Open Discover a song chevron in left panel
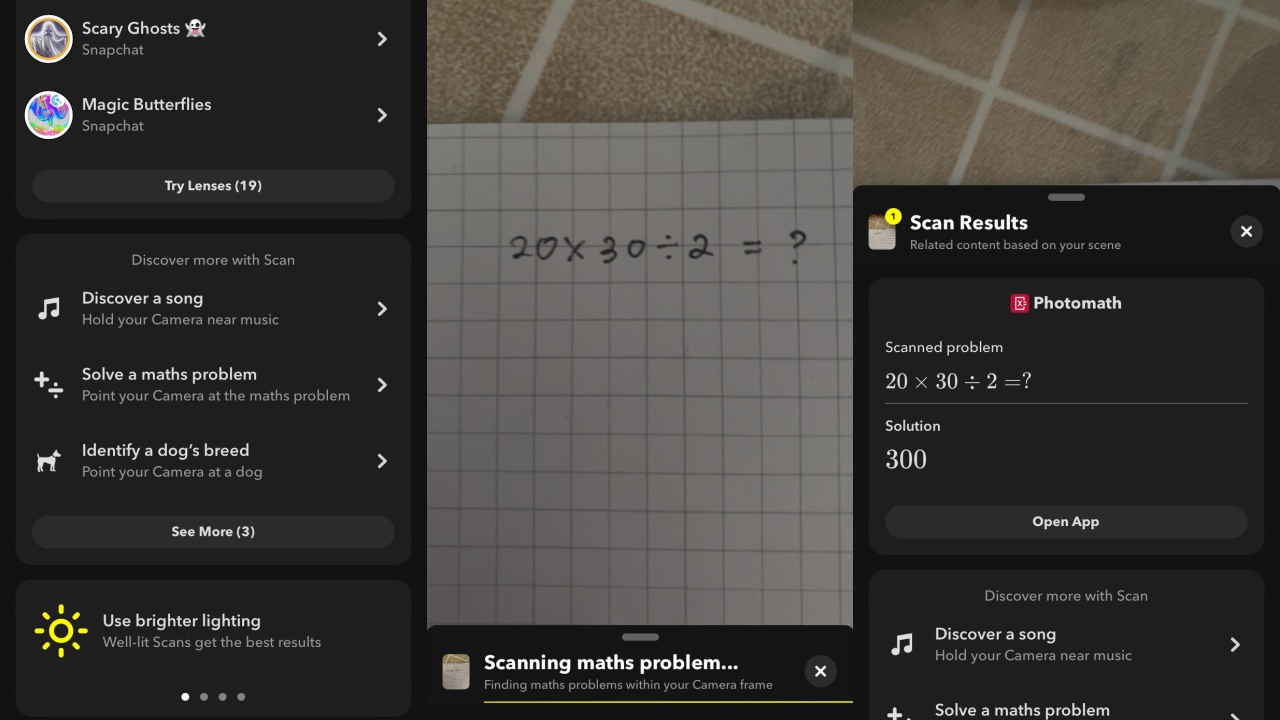Image resolution: width=1280 pixels, height=720 pixels. click(382, 309)
